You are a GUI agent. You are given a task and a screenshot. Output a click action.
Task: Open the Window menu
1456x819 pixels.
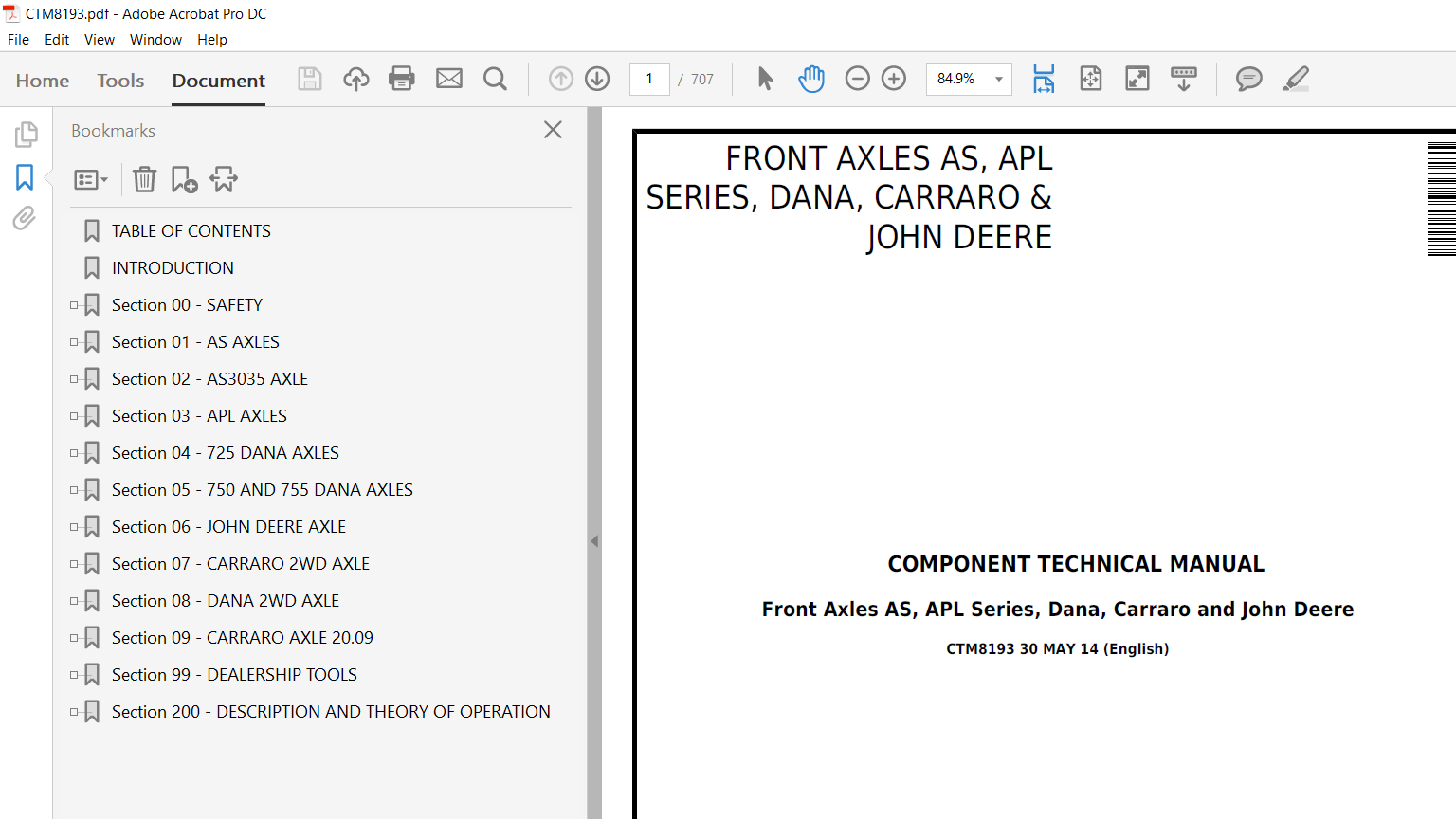[155, 40]
